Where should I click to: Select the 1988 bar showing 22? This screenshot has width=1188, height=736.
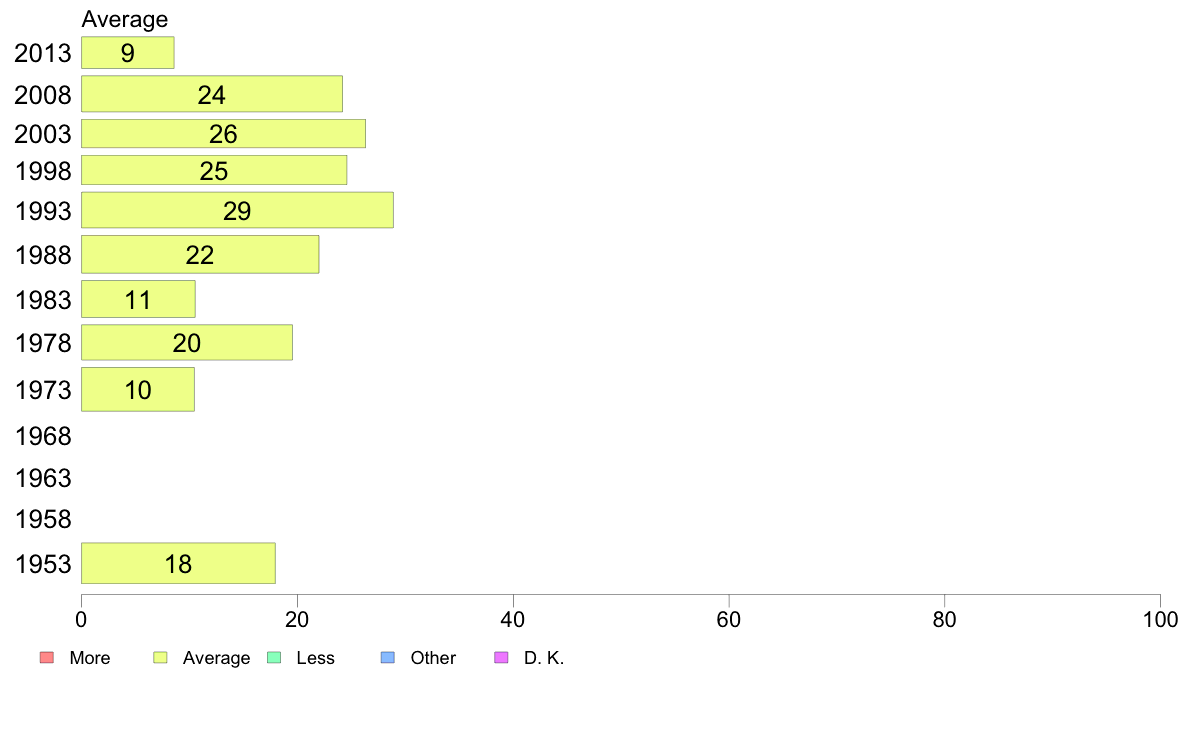[200, 255]
